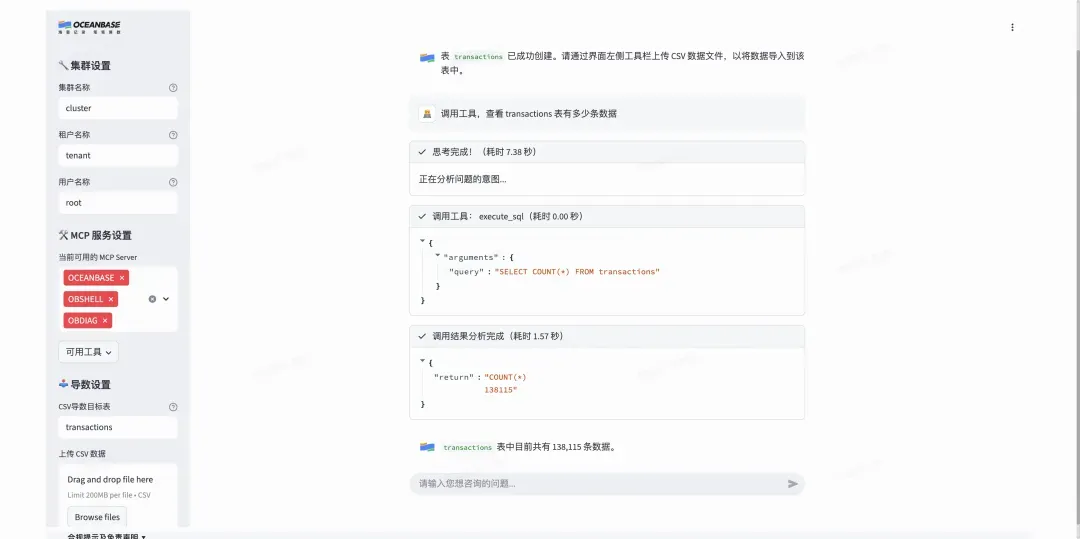Edit the 租户名称 field with tenant

pyautogui.click(x=118, y=156)
